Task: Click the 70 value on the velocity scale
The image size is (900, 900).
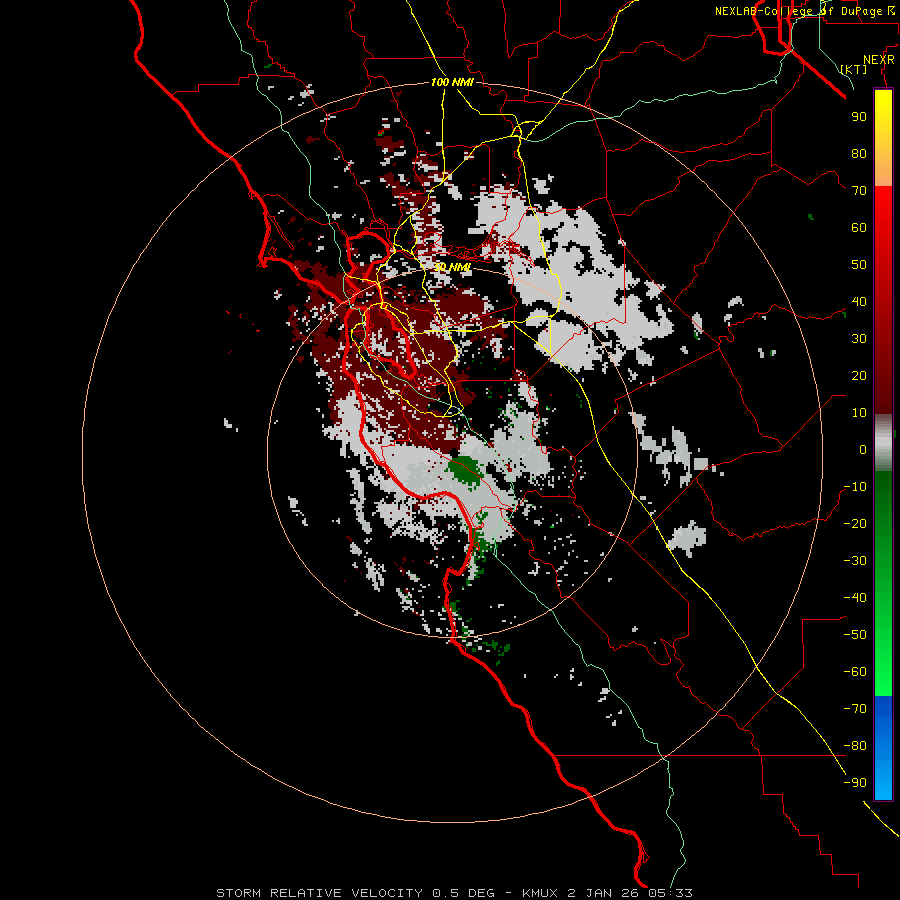Action: click(x=859, y=191)
